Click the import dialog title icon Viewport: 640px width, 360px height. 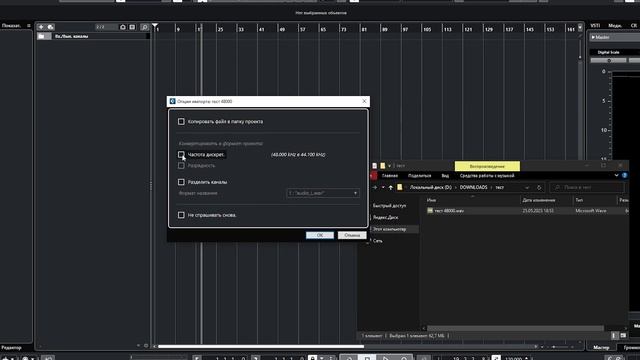(x=172, y=101)
